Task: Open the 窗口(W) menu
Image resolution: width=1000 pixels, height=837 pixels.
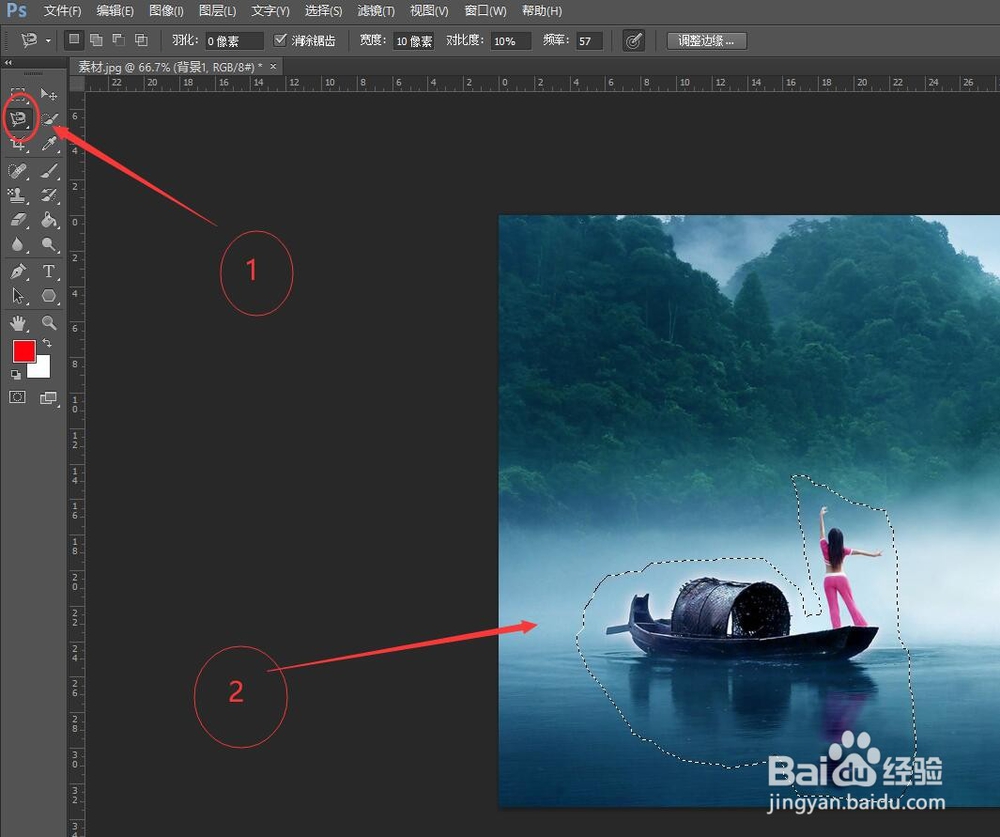Action: click(485, 11)
